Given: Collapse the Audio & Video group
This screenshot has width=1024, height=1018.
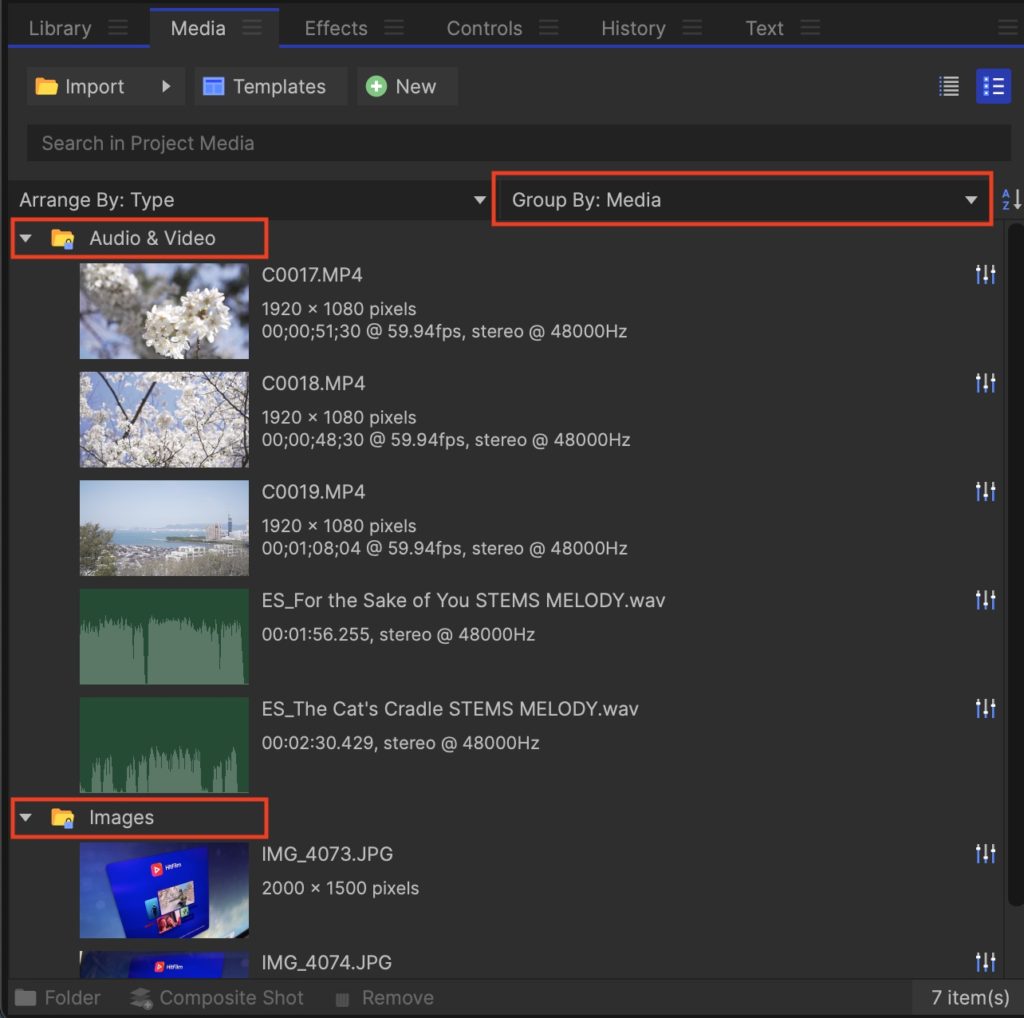Looking at the screenshot, I should tap(26, 239).
